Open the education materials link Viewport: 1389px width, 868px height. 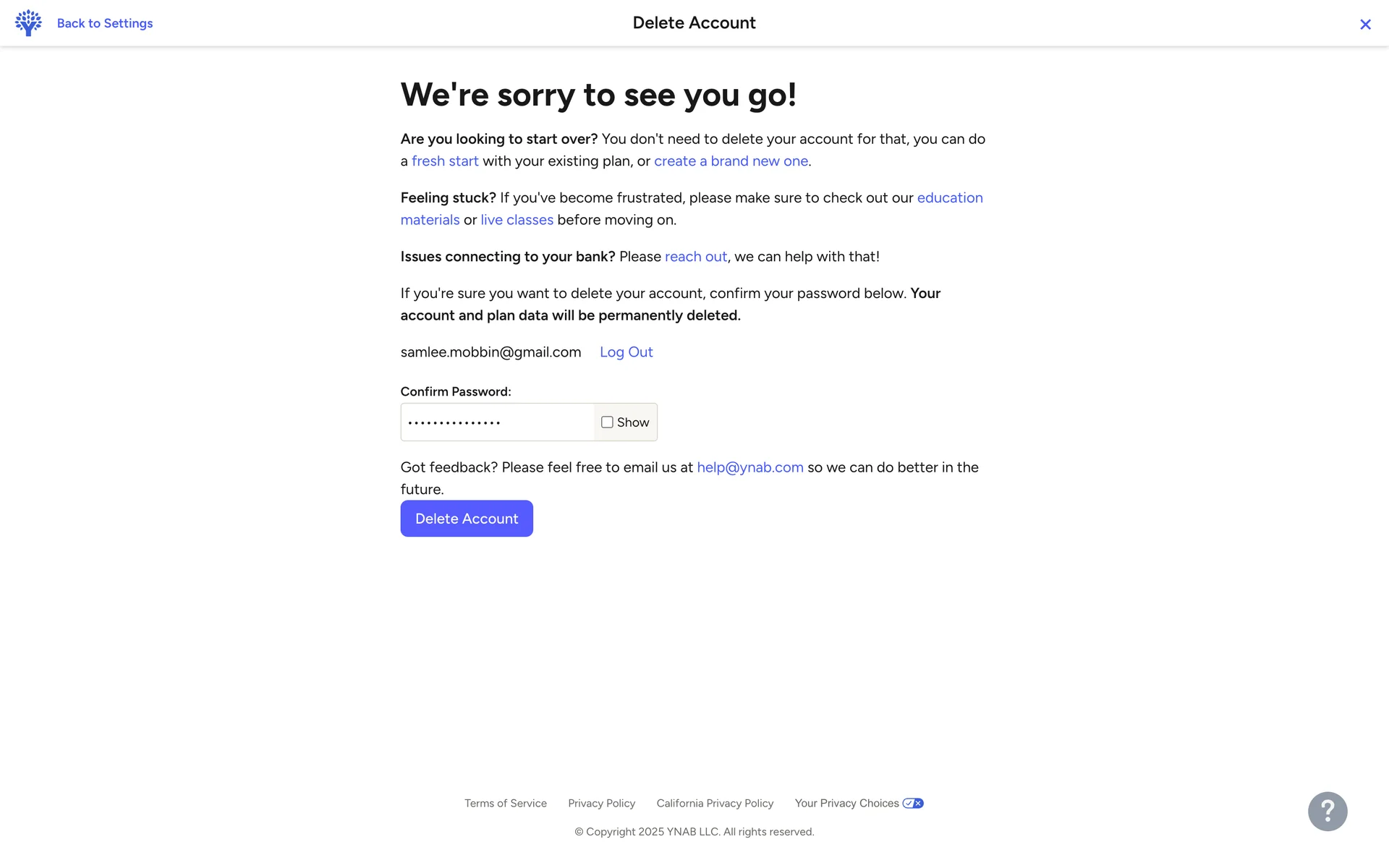[x=949, y=198]
